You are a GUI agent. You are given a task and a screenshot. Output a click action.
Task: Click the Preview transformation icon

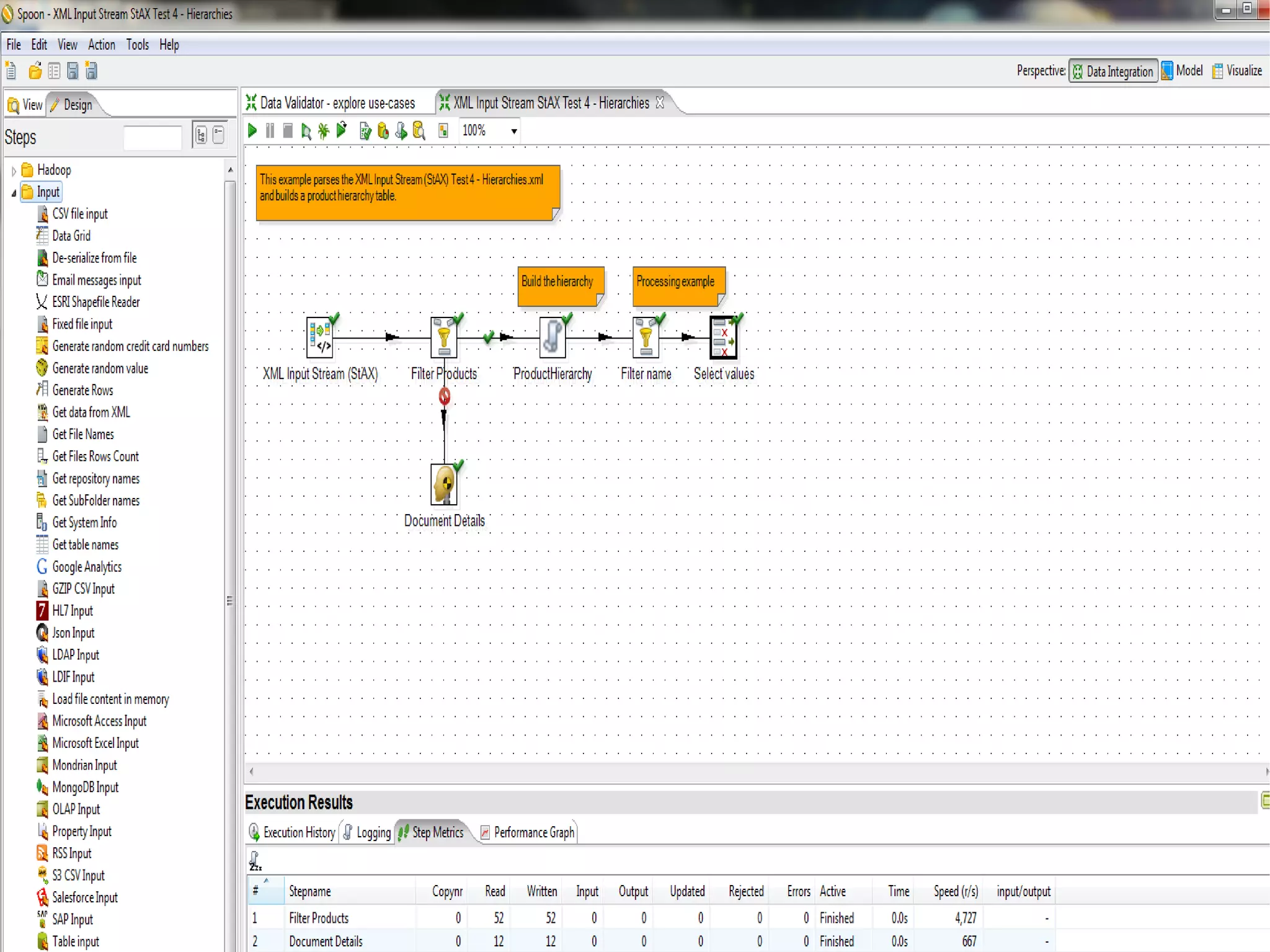pos(306,131)
